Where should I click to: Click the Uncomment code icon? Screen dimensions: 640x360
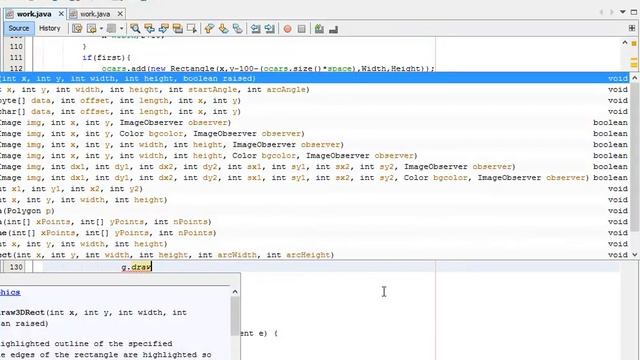333,29
